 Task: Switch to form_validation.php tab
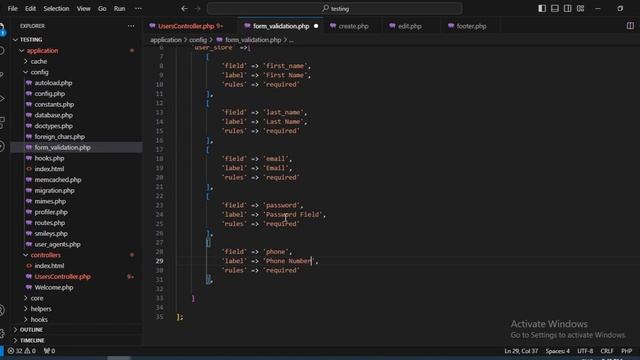281,26
